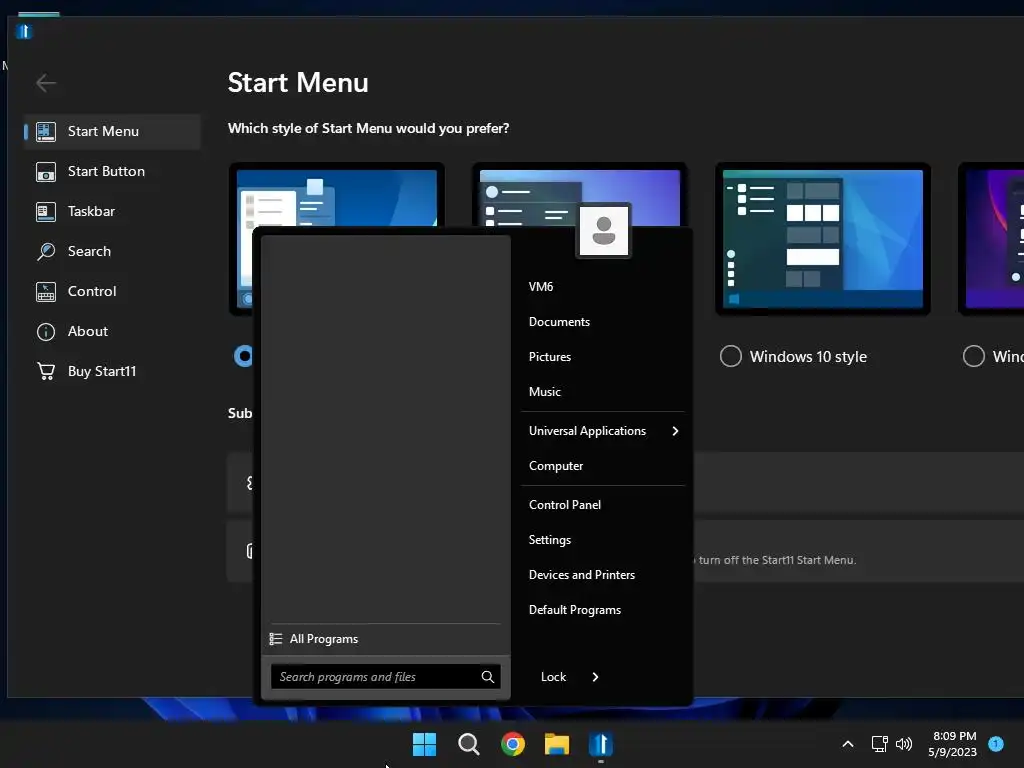1024x768 pixels.
Task: Click the Control keyboard icon in sidebar
Action: point(46,291)
